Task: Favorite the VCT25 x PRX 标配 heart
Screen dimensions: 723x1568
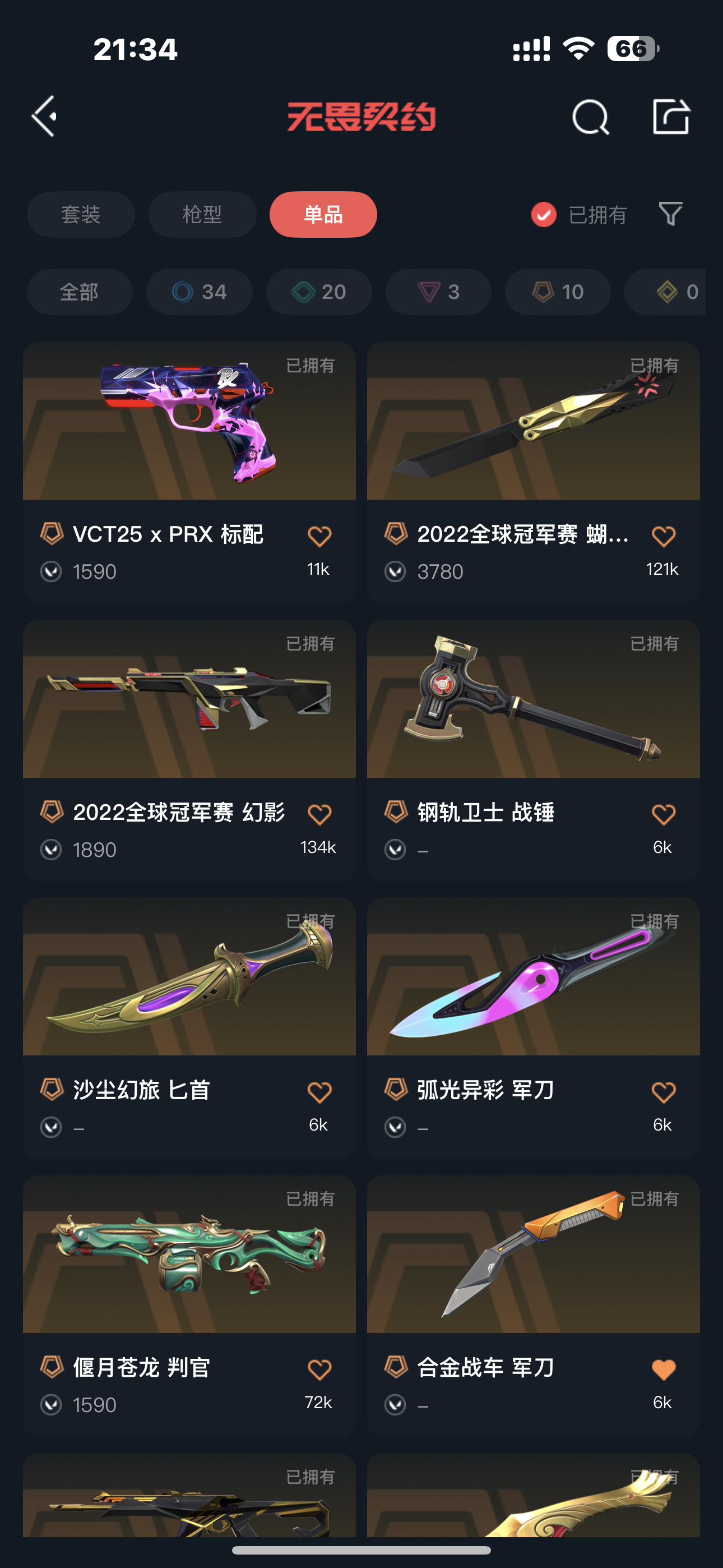Action: [x=319, y=536]
